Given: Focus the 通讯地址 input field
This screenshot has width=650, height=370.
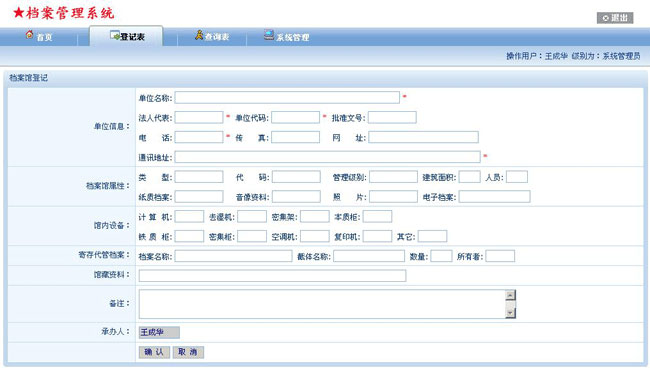Looking at the screenshot, I should (x=327, y=157).
